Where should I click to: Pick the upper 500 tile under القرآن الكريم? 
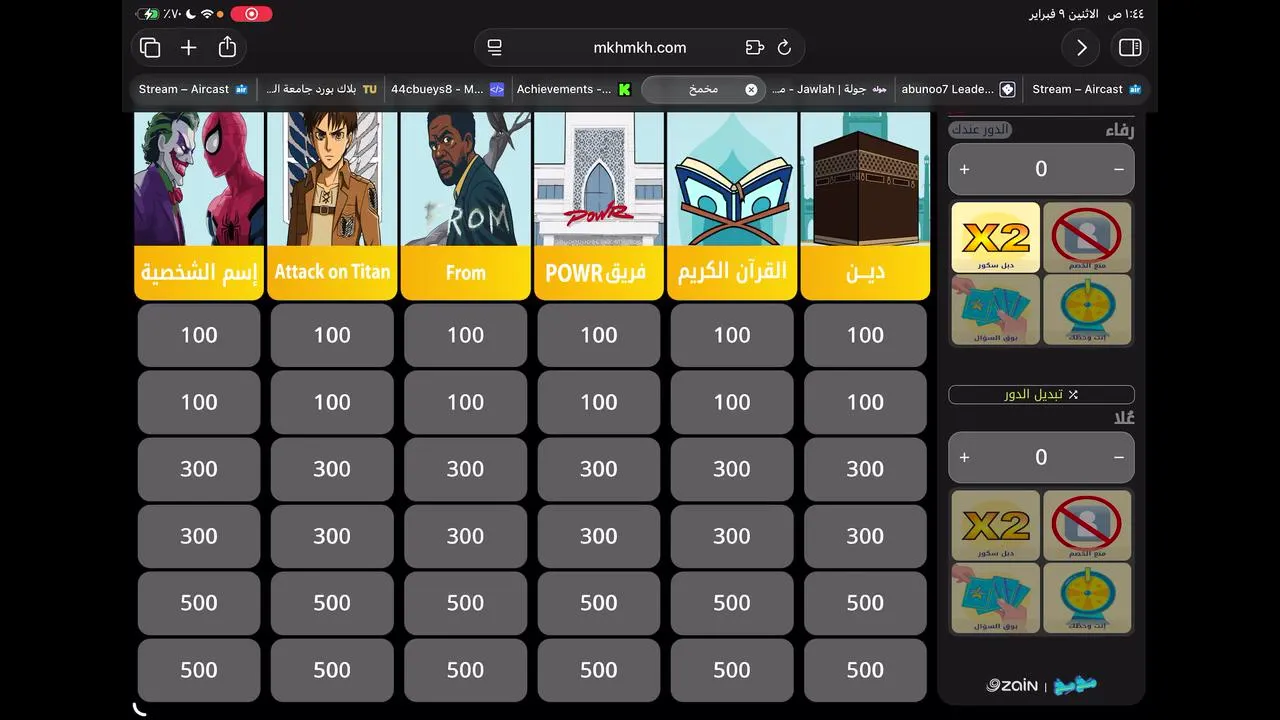point(732,603)
